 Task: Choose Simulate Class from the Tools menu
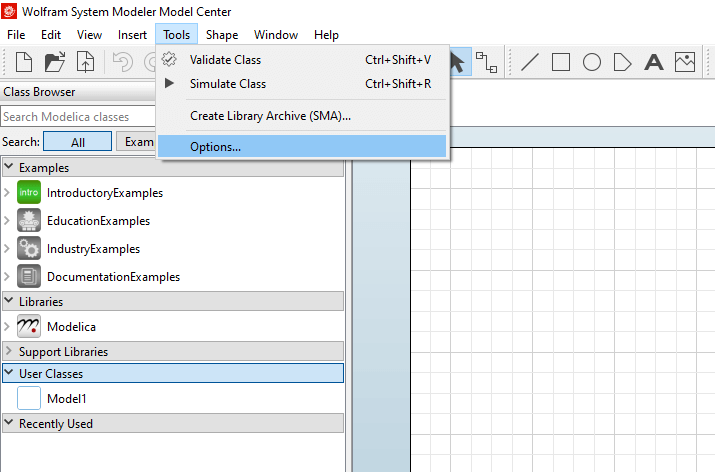coord(302,84)
